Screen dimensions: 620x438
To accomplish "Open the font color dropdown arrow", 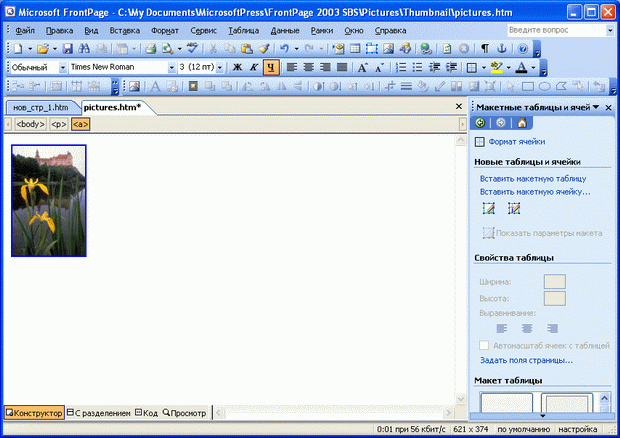I will point(533,68).
